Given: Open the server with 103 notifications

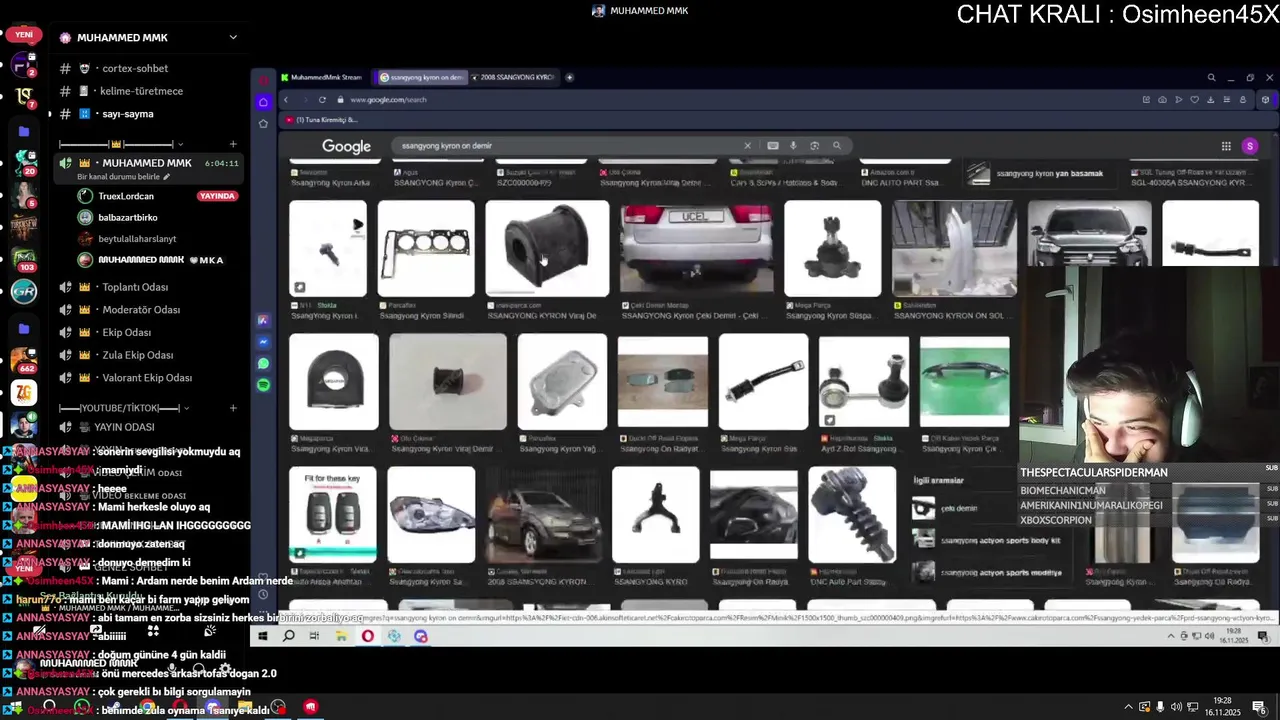Looking at the screenshot, I should coord(24,259).
